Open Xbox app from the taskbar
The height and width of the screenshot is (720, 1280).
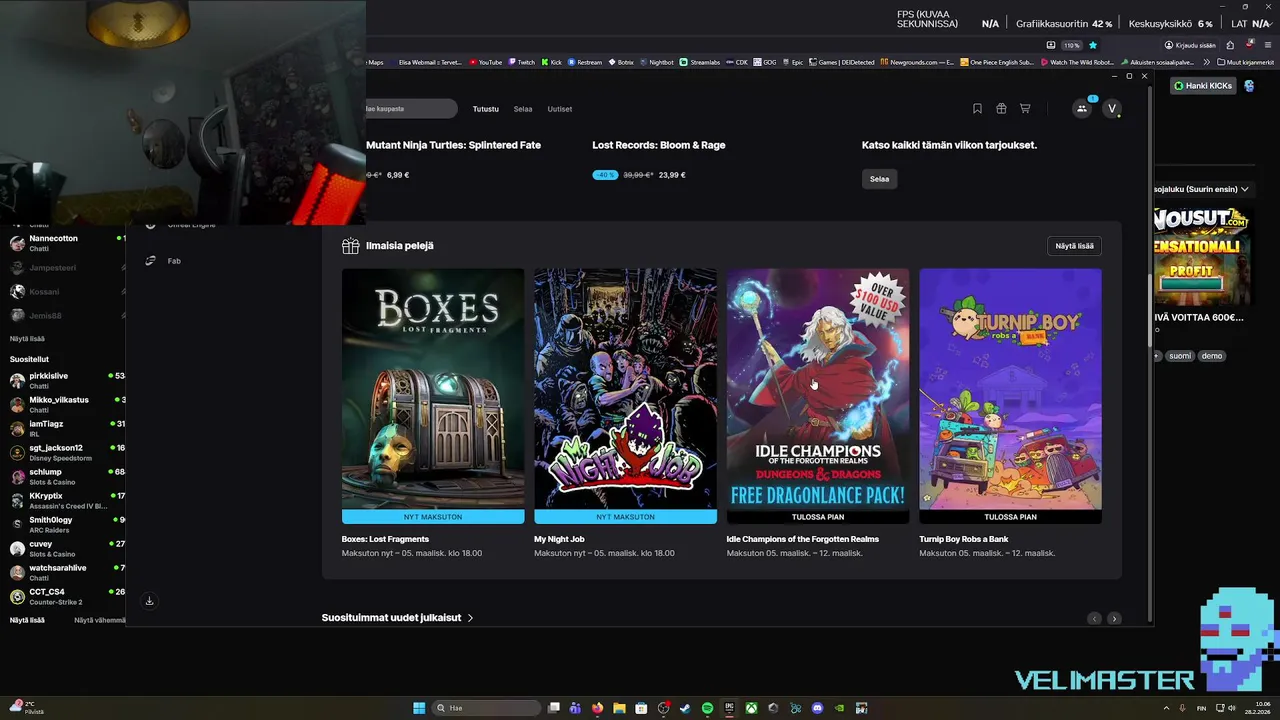tap(751, 708)
